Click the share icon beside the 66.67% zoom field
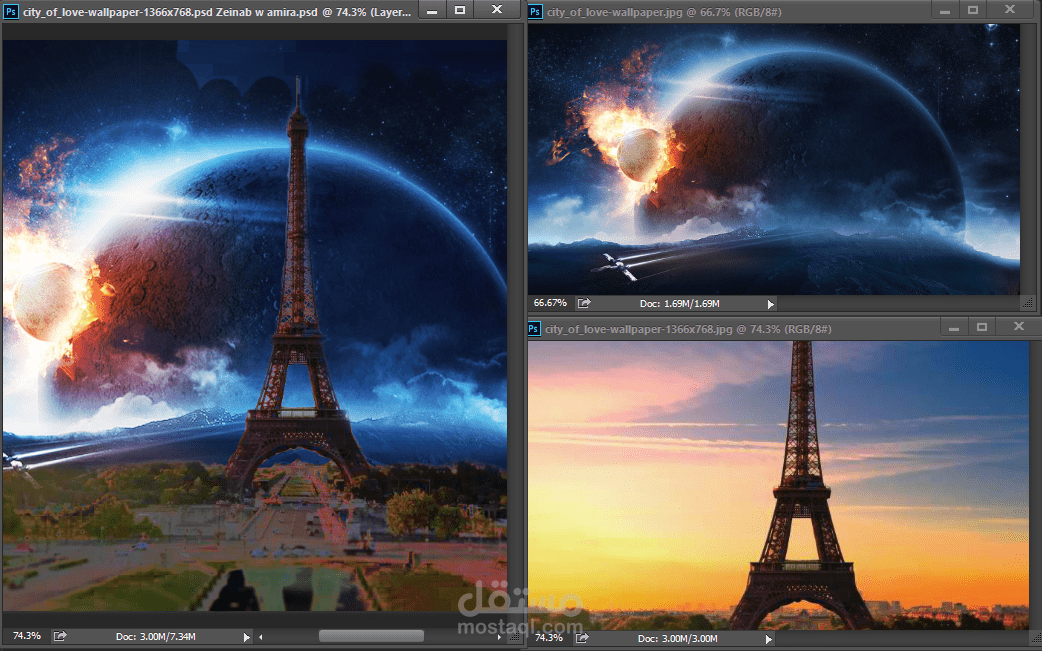 click(584, 304)
